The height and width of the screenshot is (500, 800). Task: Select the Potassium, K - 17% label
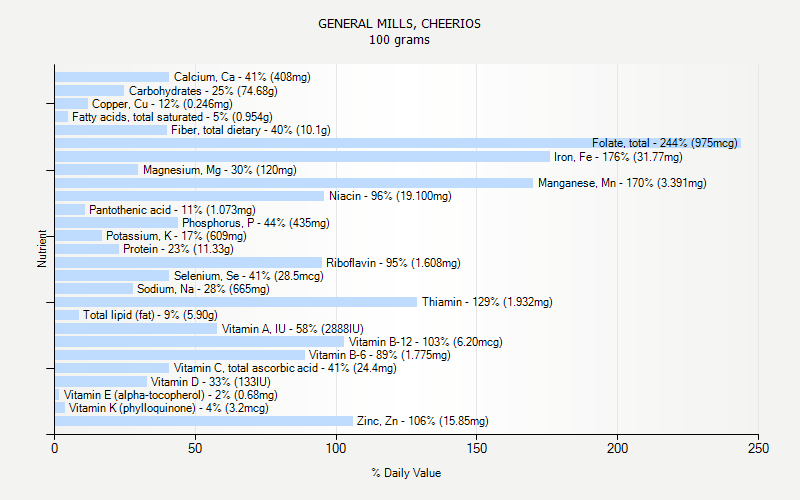(176, 236)
